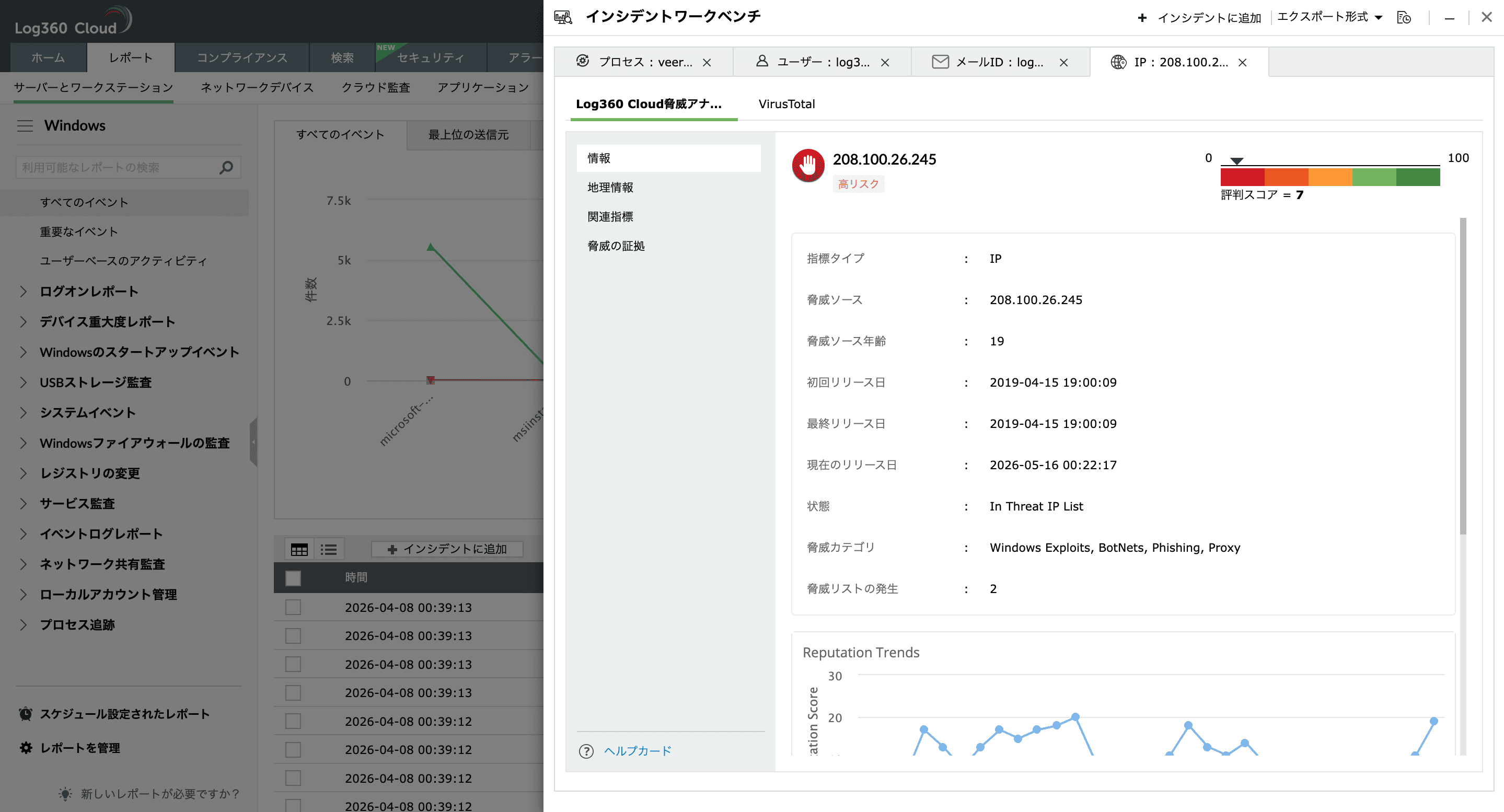Check the first 2026-04-08 00:39:12 row checkbox
Screen dimensions: 1504x812
coord(293,722)
